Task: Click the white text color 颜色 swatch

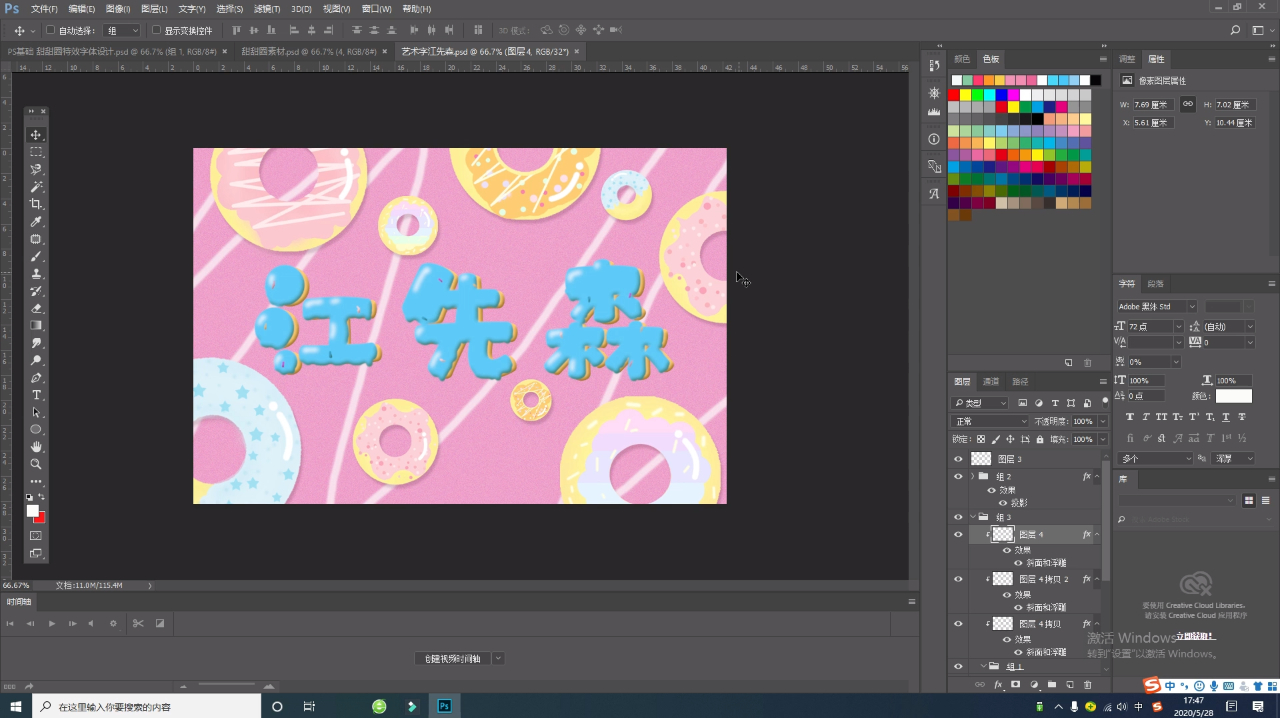Action: 1233,396
